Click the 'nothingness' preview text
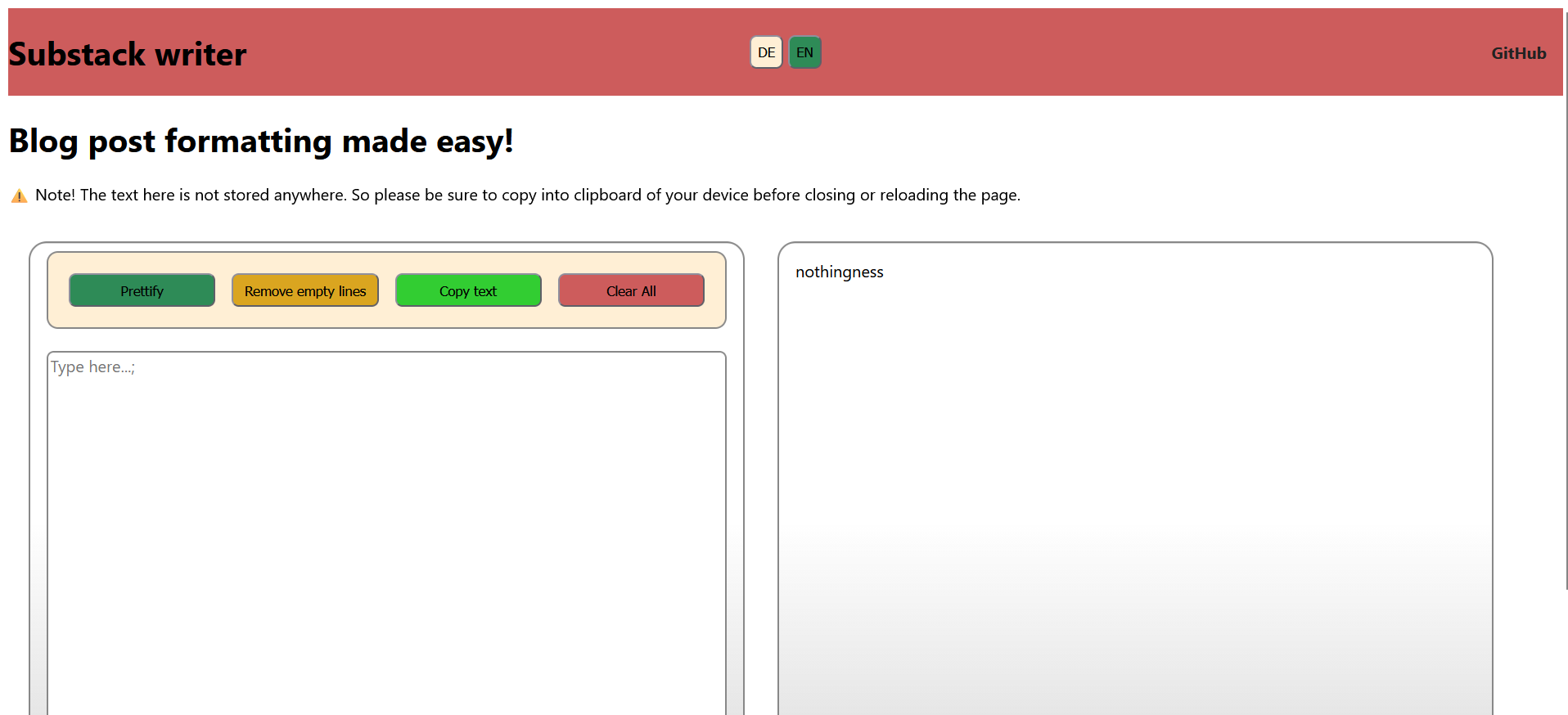The height and width of the screenshot is (715, 1568). [x=839, y=272]
